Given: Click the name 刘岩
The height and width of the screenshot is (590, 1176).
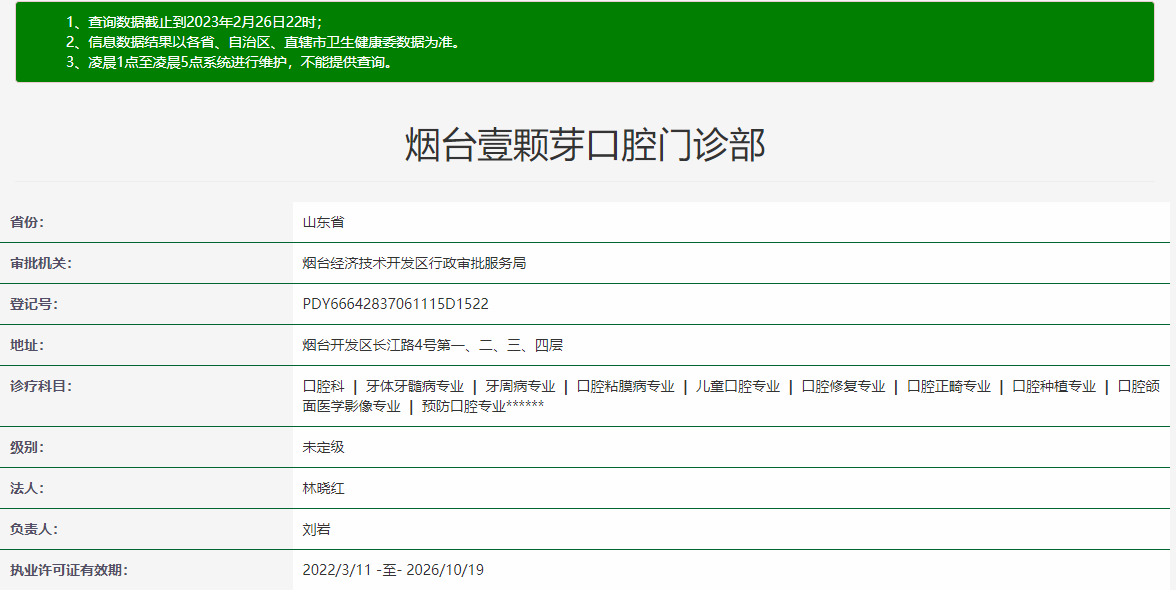Looking at the screenshot, I should tap(316, 529).
